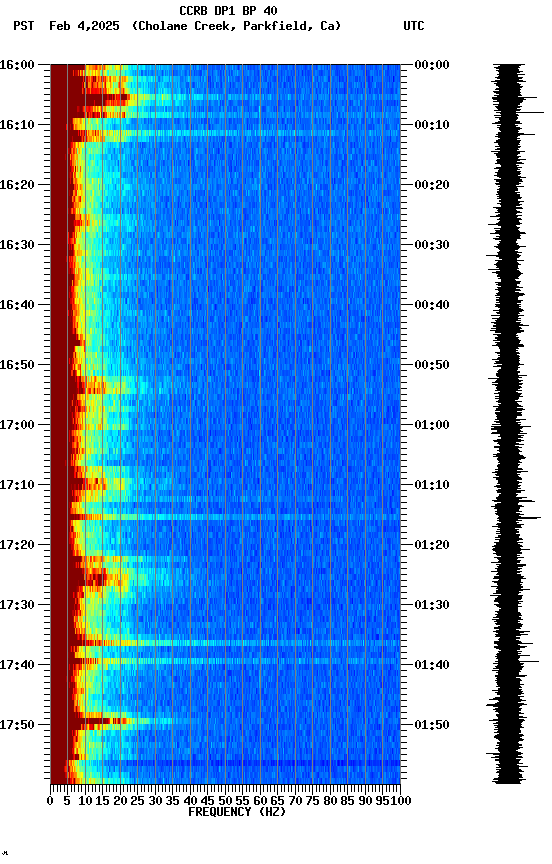Screen dimensions: 552x864
Task: Click the 01:10 UTC time label
Action: [432, 485]
